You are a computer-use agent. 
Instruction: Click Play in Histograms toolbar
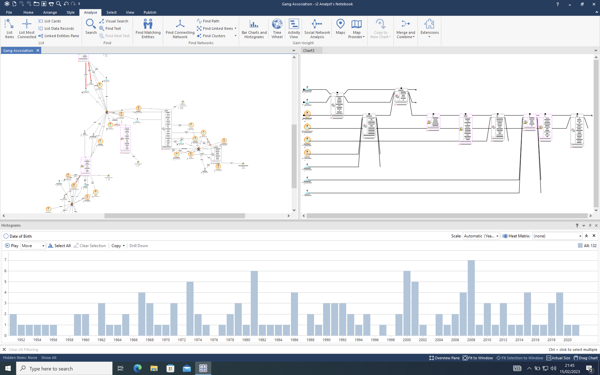(x=11, y=246)
